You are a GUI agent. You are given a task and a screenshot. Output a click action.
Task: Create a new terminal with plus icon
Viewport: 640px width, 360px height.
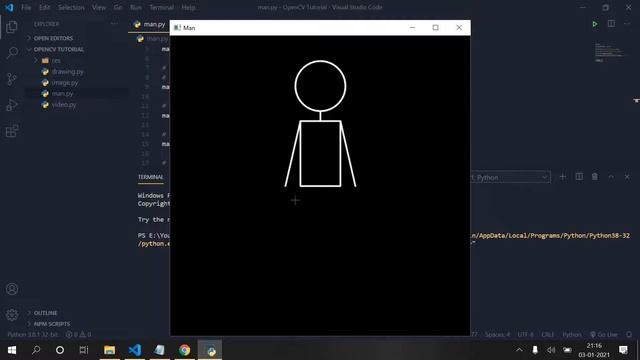[563, 177]
